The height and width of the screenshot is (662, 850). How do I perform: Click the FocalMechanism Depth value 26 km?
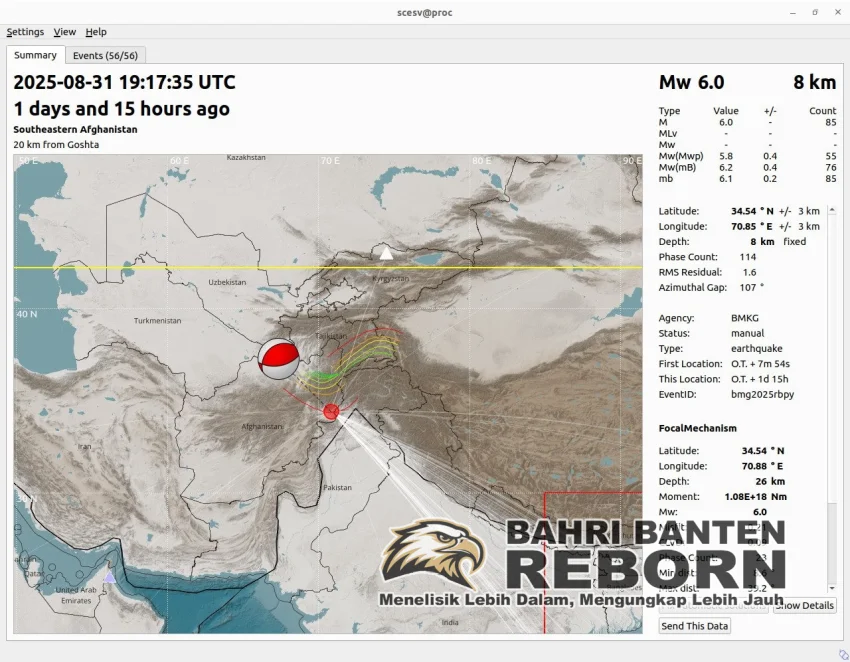pyautogui.click(x=770, y=481)
